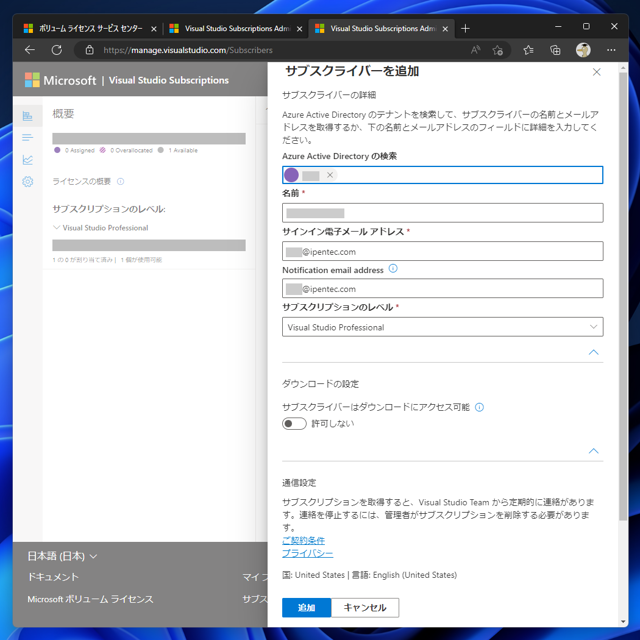Minimize the browser window
The height and width of the screenshot is (640, 640).
[558, 27]
